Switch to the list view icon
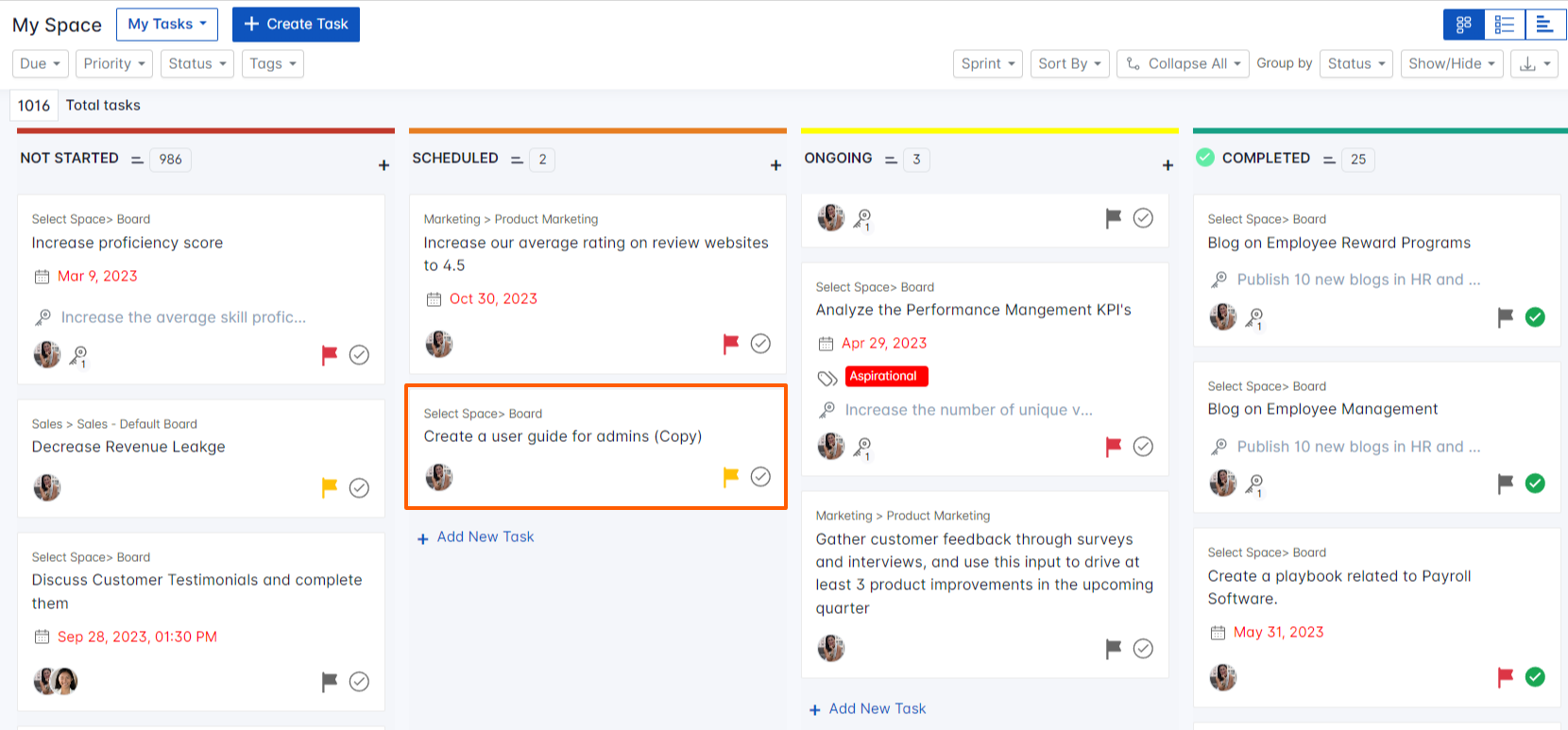 1505,25
